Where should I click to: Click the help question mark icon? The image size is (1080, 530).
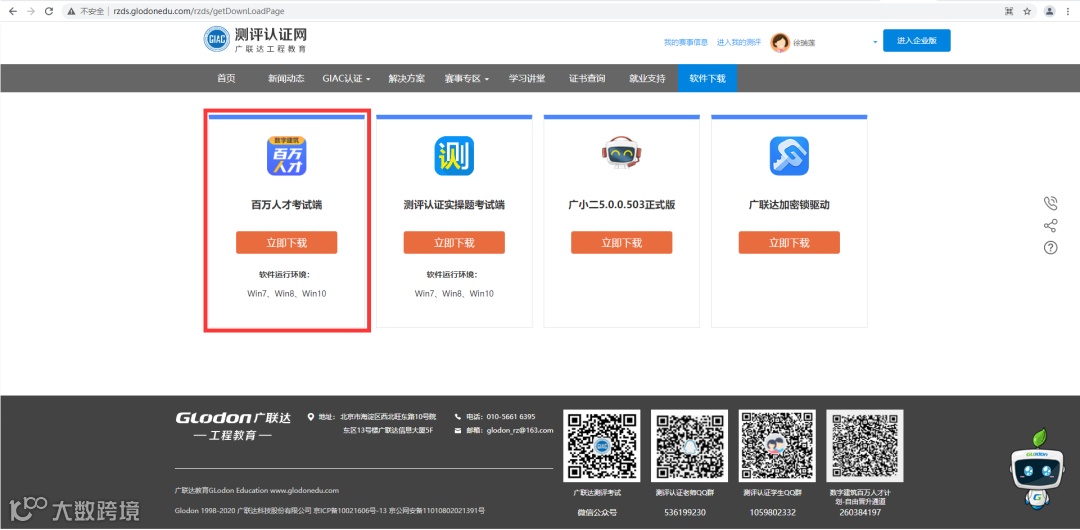[1050, 248]
